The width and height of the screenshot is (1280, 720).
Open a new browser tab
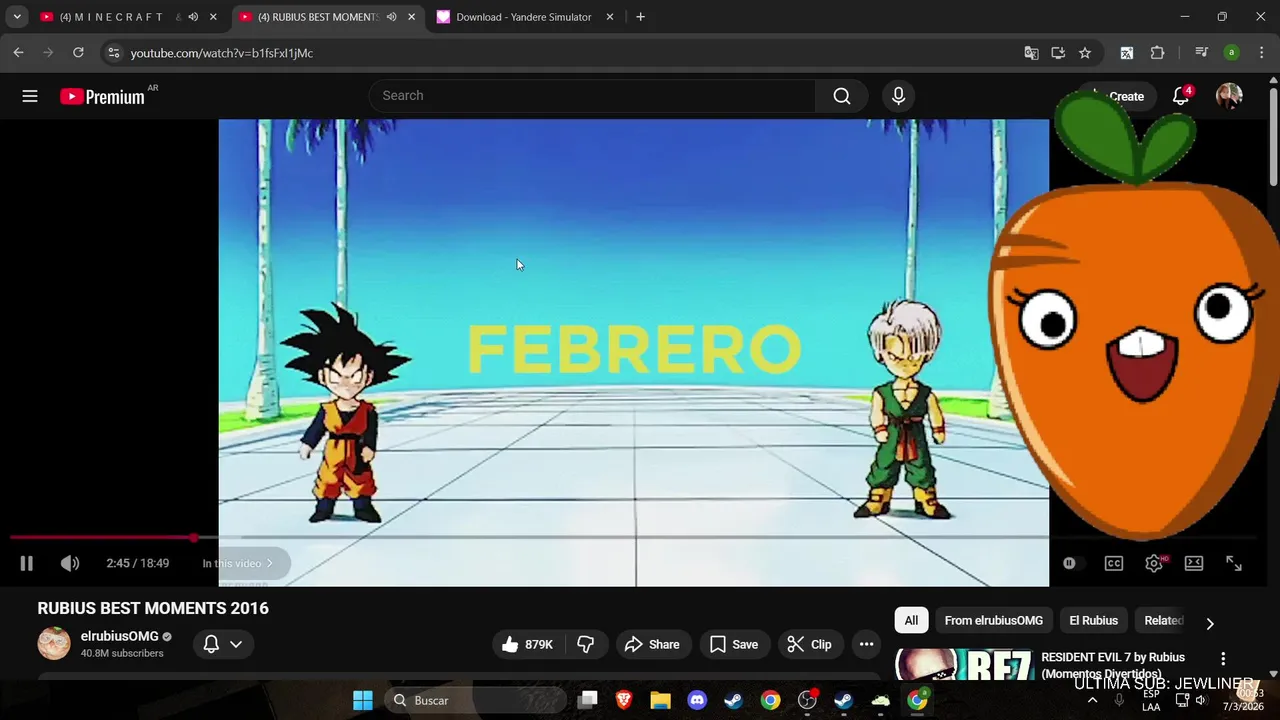pos(640,17)
